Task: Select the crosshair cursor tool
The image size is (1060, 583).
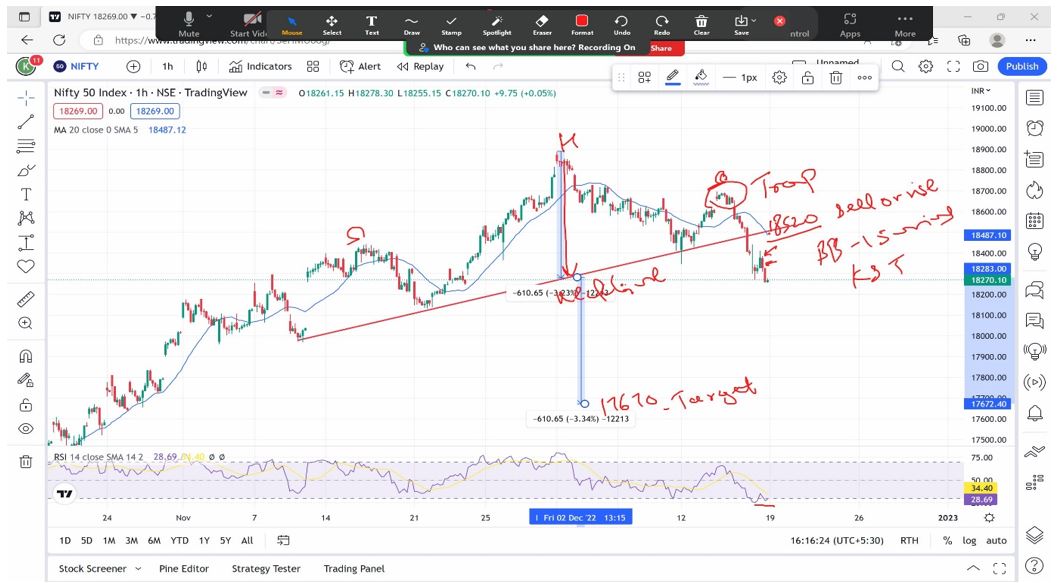Action: (x=26, y=98)
